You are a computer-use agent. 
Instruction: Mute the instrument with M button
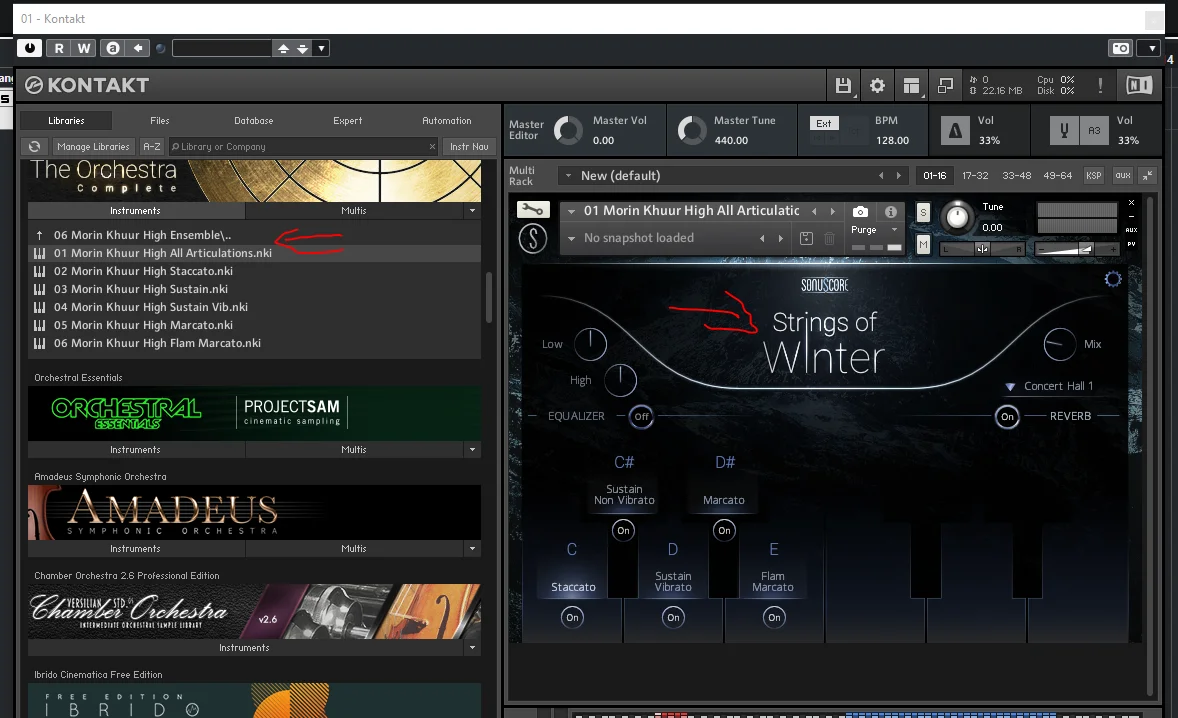[923, 245]
